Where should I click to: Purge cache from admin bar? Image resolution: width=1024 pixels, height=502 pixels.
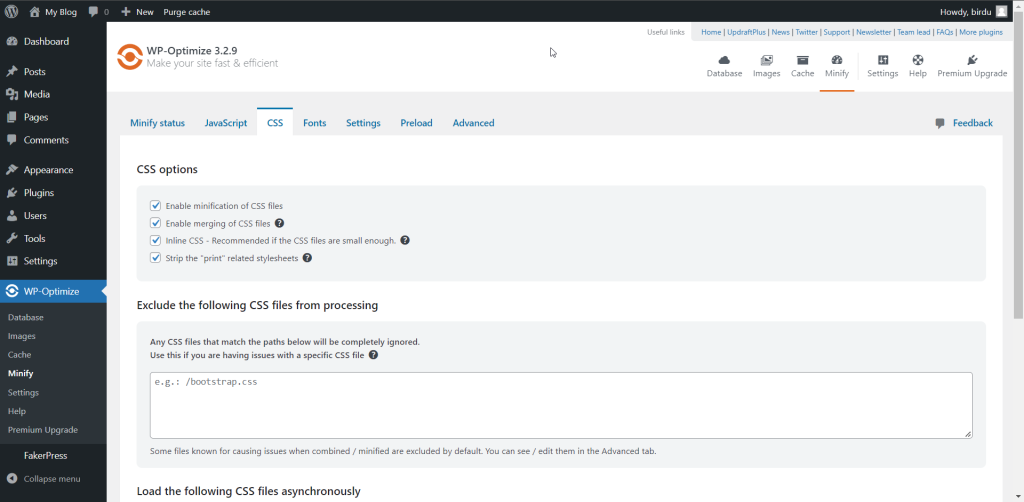187,12
